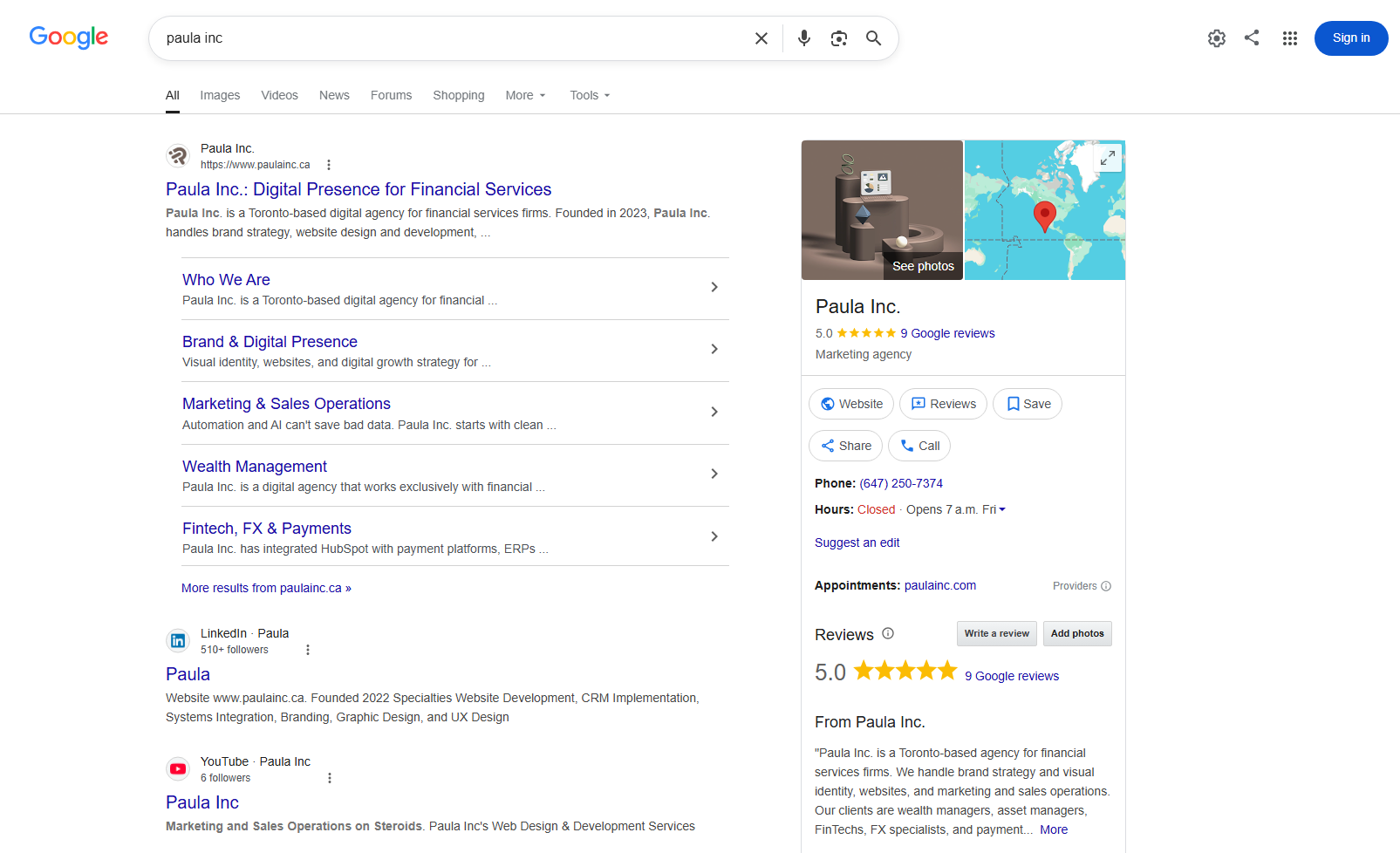Open the Paula LinkedIn result title

(x=188, y=674)
